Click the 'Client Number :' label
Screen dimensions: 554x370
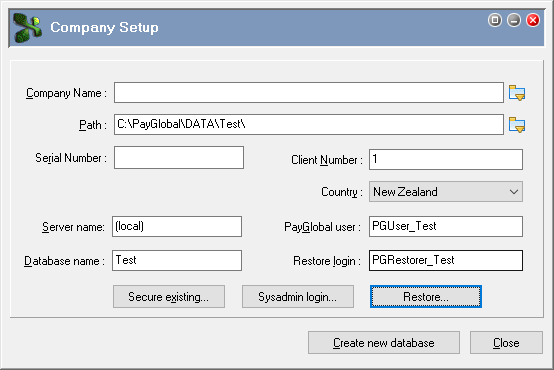[327, 160]
